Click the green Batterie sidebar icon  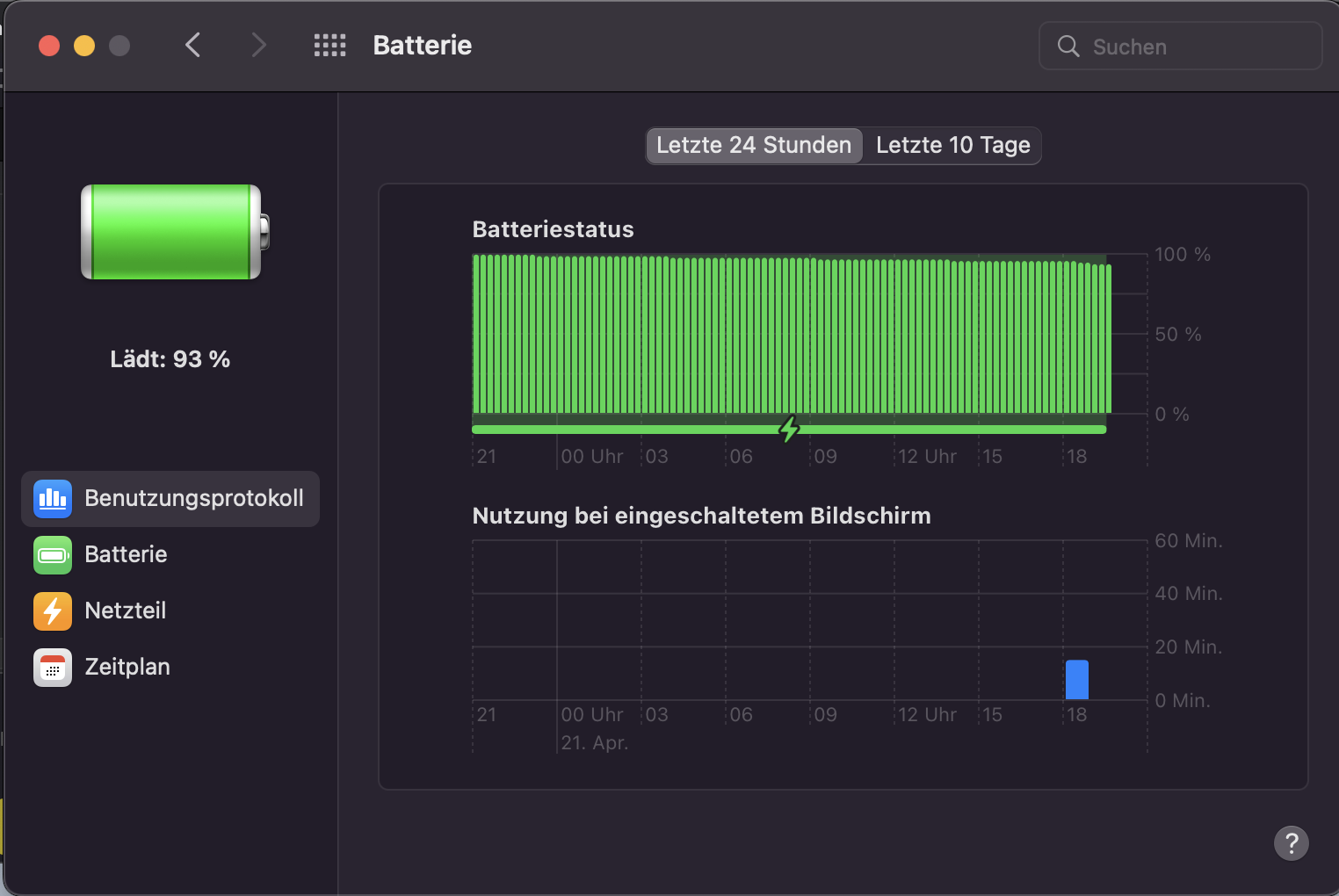pos(53,554)
